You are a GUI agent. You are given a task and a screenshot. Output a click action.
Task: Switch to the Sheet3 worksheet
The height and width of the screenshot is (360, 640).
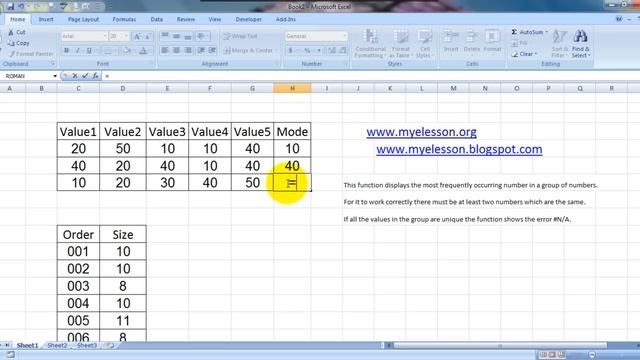pyautogui.click(x=87, y=345)
